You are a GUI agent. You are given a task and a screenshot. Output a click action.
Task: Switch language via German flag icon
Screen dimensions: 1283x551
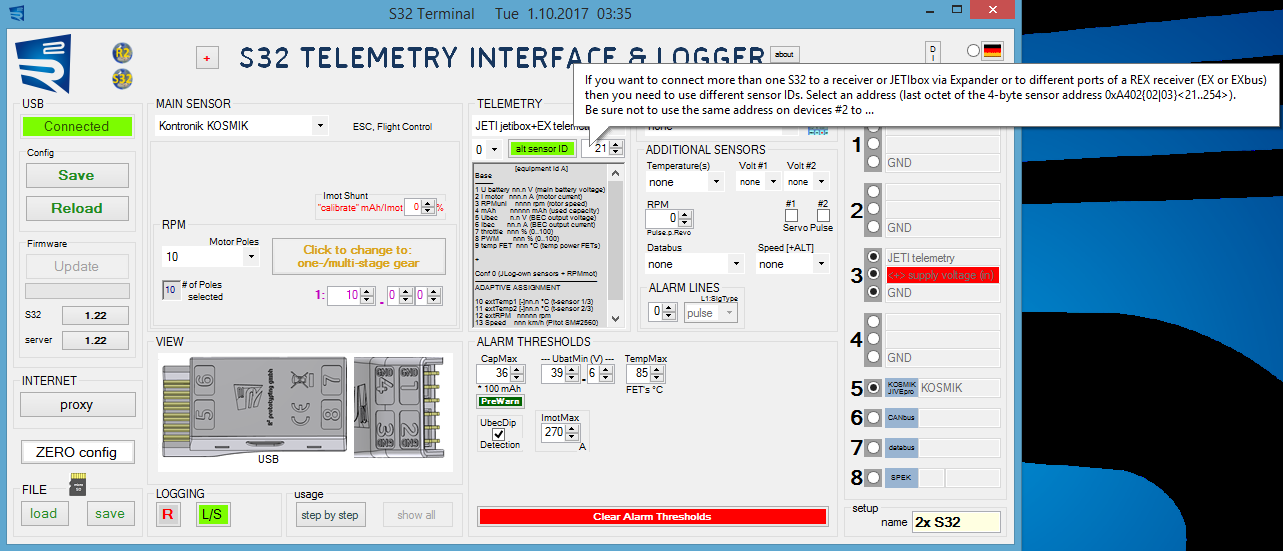(x=993, y=51)
